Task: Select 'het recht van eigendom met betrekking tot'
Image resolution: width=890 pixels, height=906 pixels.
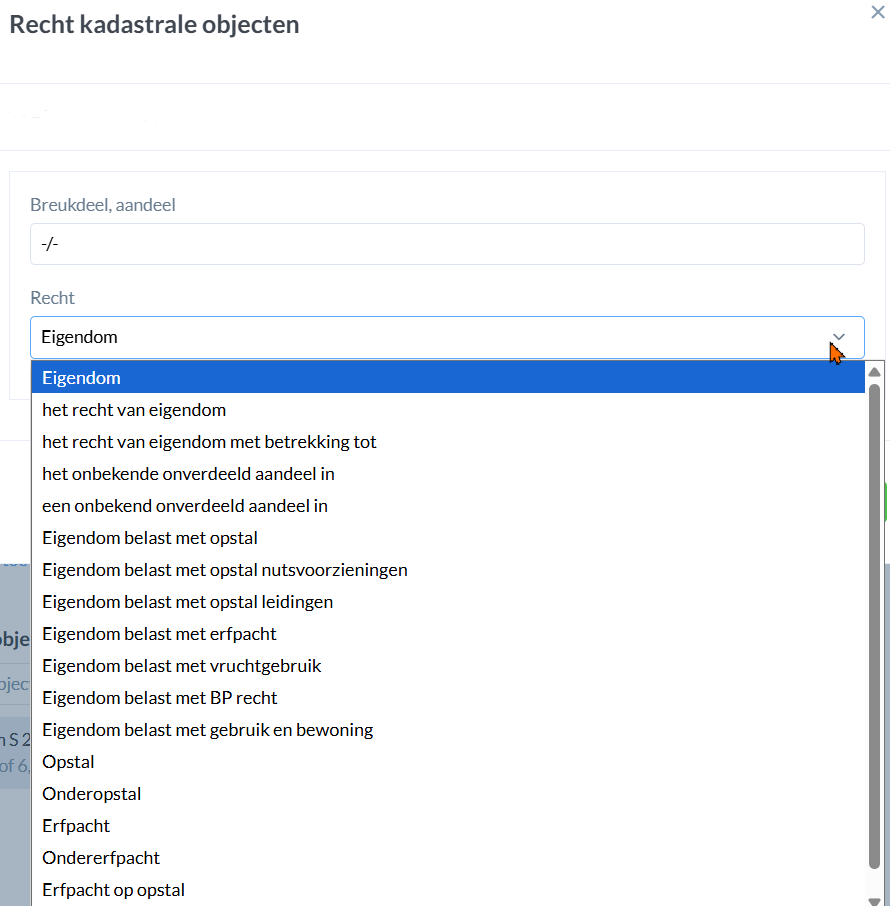Action: tap(209, 442)
